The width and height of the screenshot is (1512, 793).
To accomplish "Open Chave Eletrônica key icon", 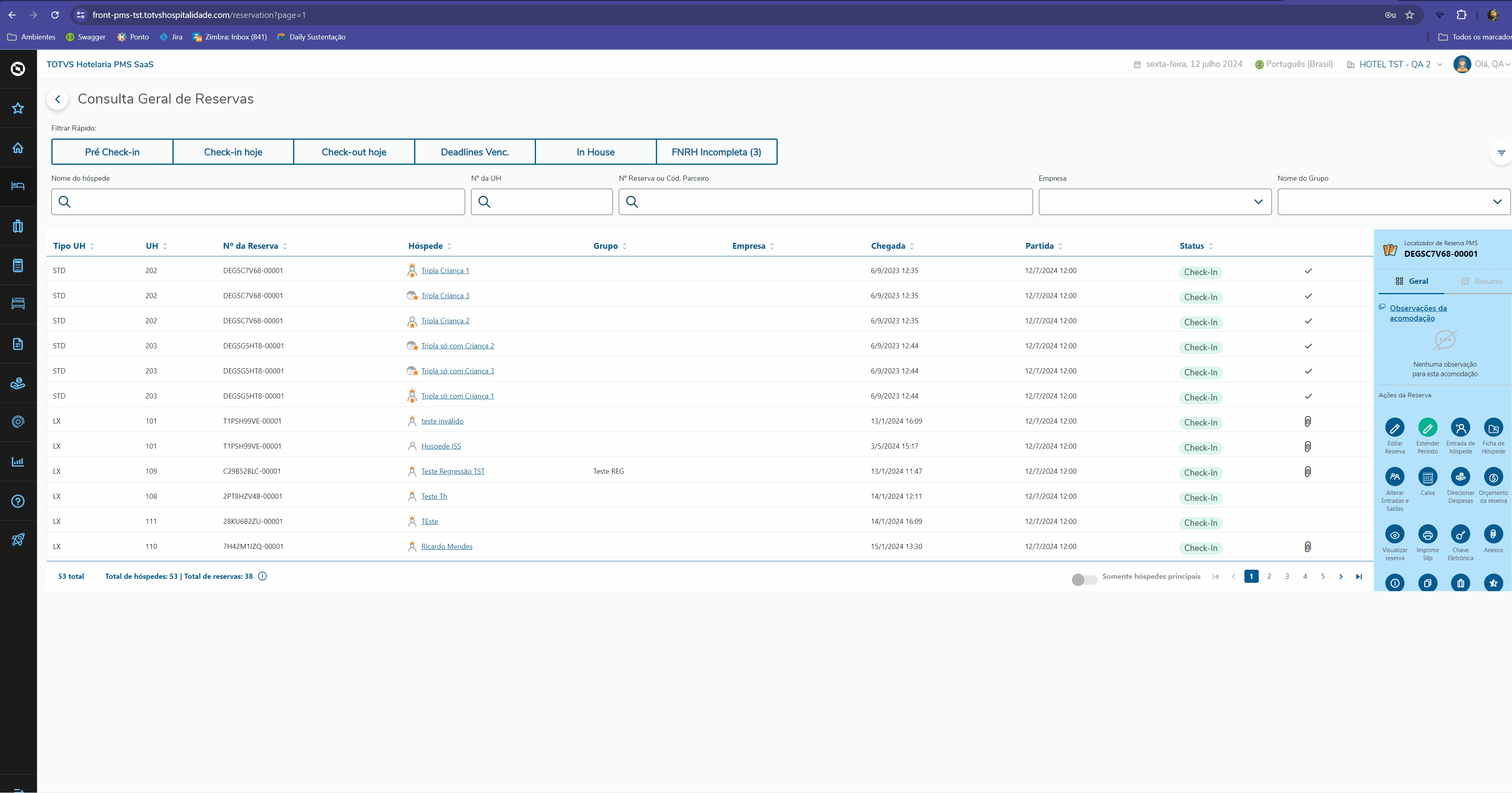I will pos(1460,534).
